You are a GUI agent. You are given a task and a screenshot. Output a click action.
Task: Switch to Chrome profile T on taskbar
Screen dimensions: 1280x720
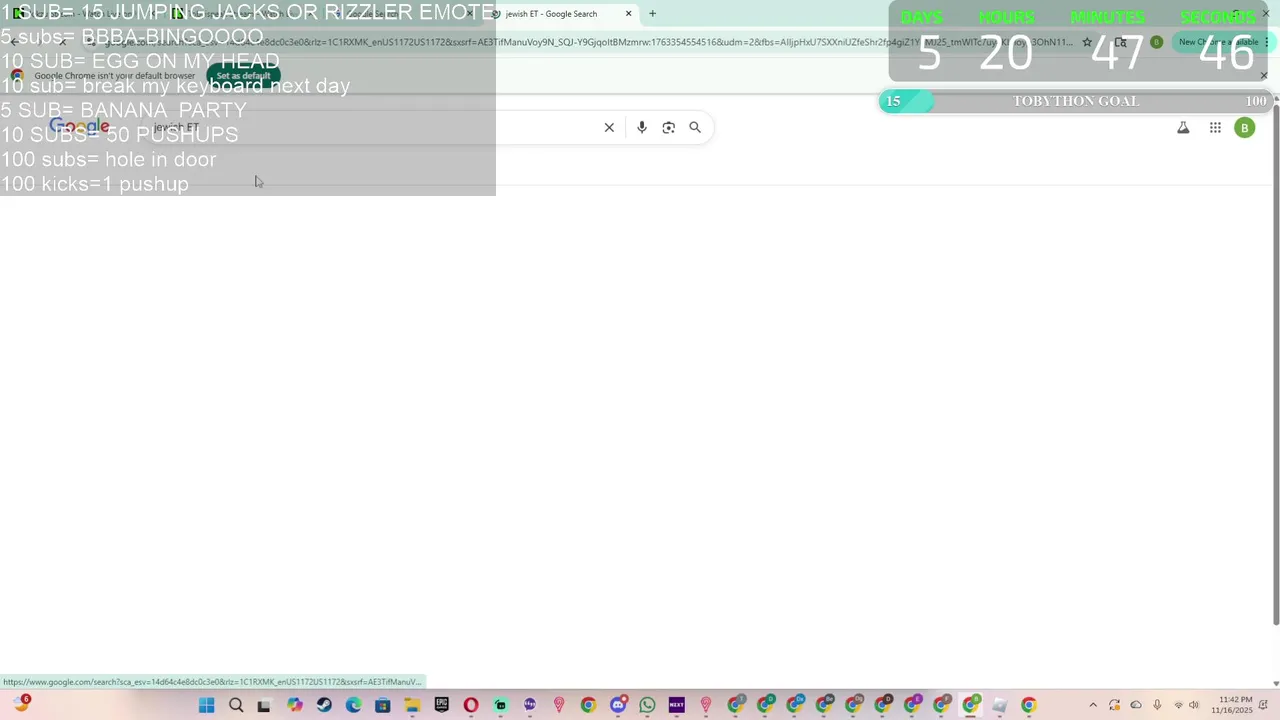pyautogui.click(x=735, y=705)
